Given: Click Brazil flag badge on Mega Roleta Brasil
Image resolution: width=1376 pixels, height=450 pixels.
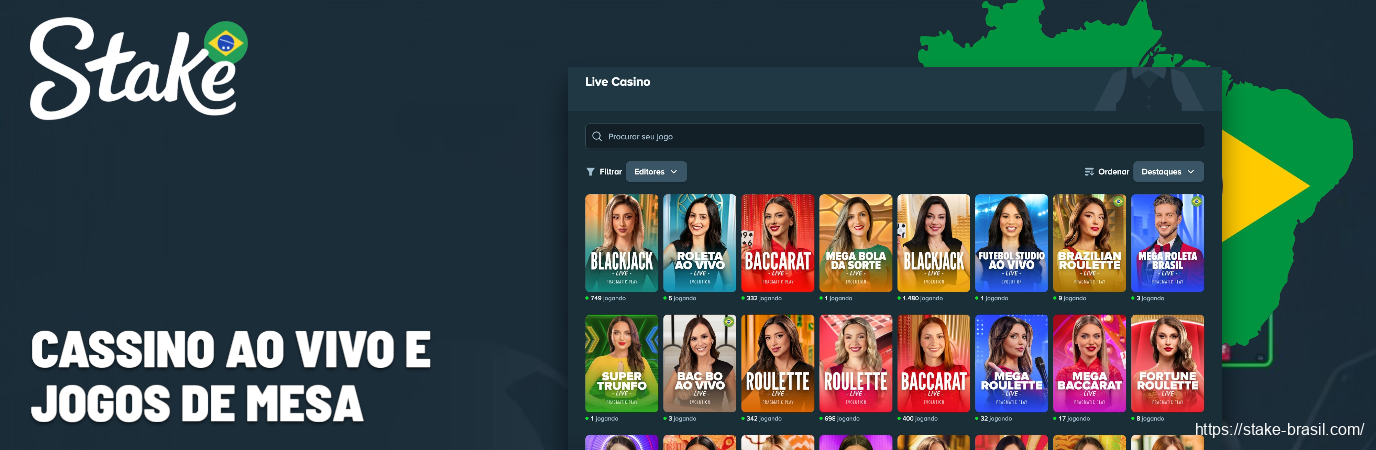Looking at the screenshot, I should [x=1196, y=201].
